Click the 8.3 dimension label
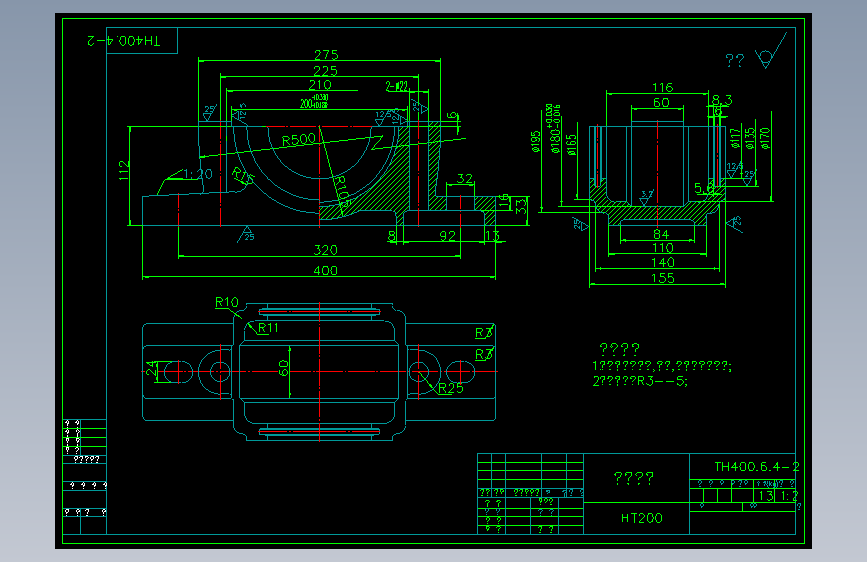This screenshot has height=562, width=867. click(x=722, y=100)
